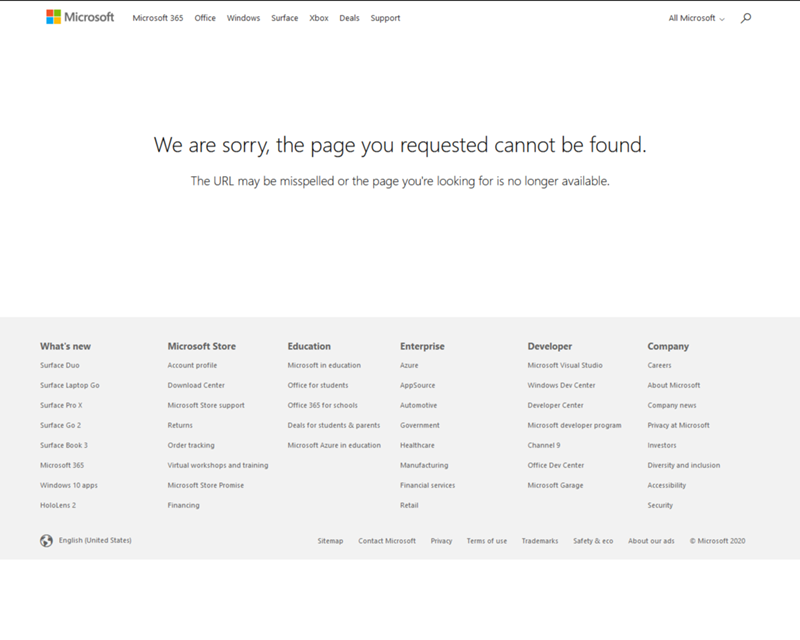Open Office Dev Center link
The height and width of the screenshot is (640, 800).
point(556,465)
